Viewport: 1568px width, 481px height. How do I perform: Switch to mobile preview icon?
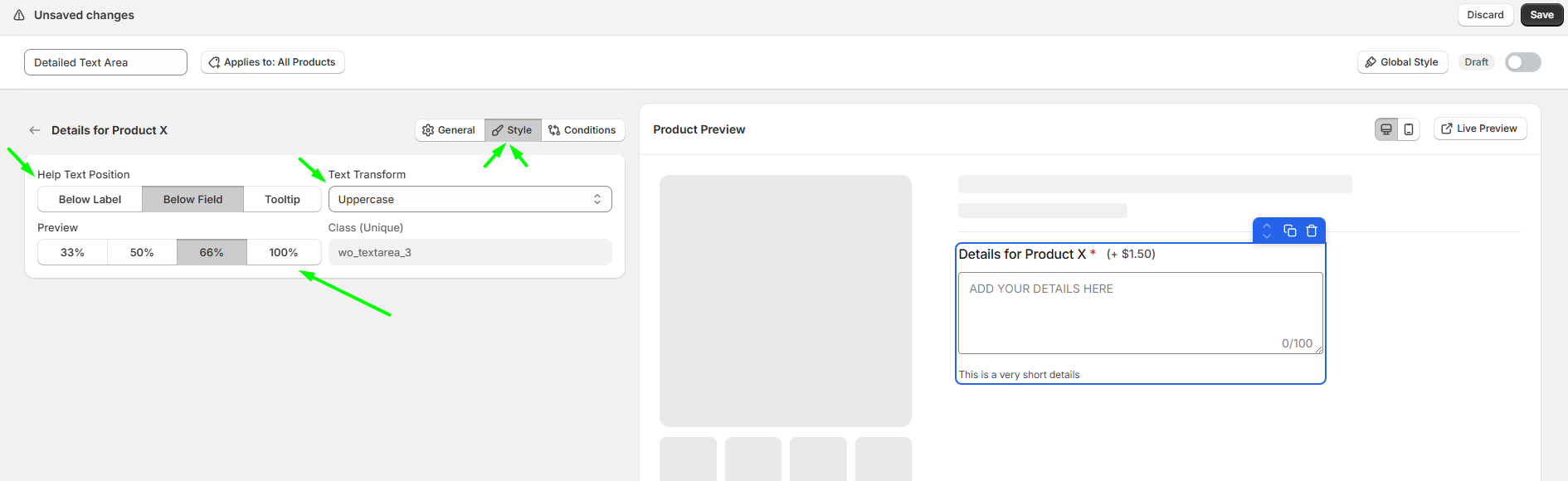[1409, 129]
